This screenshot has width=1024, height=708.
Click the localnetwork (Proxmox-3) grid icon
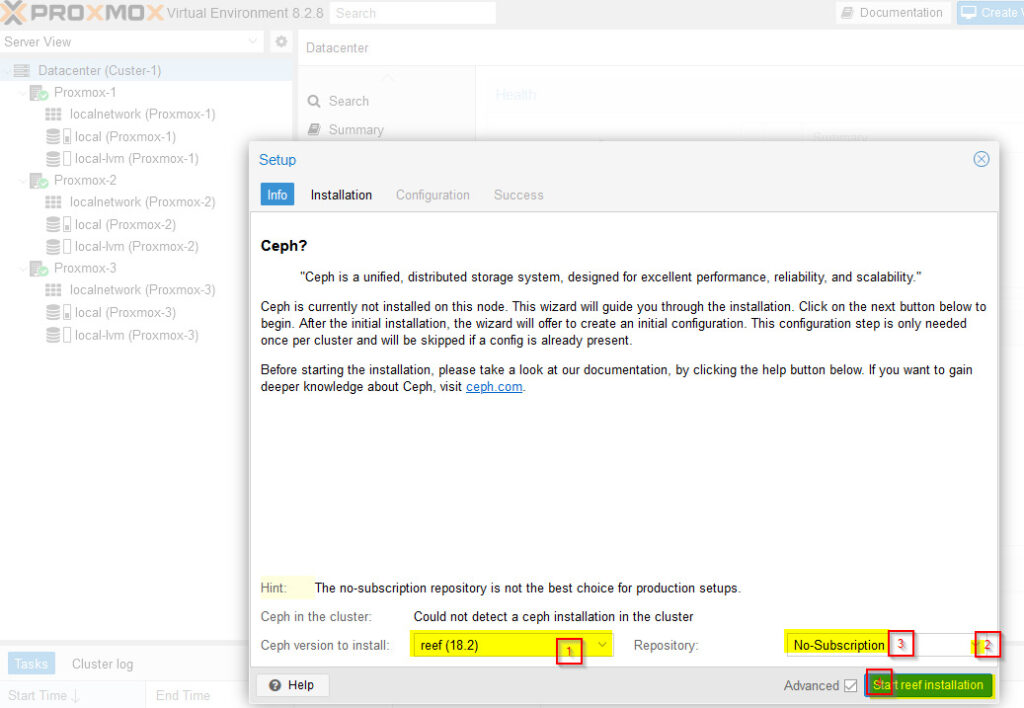[x=54, y=290]
